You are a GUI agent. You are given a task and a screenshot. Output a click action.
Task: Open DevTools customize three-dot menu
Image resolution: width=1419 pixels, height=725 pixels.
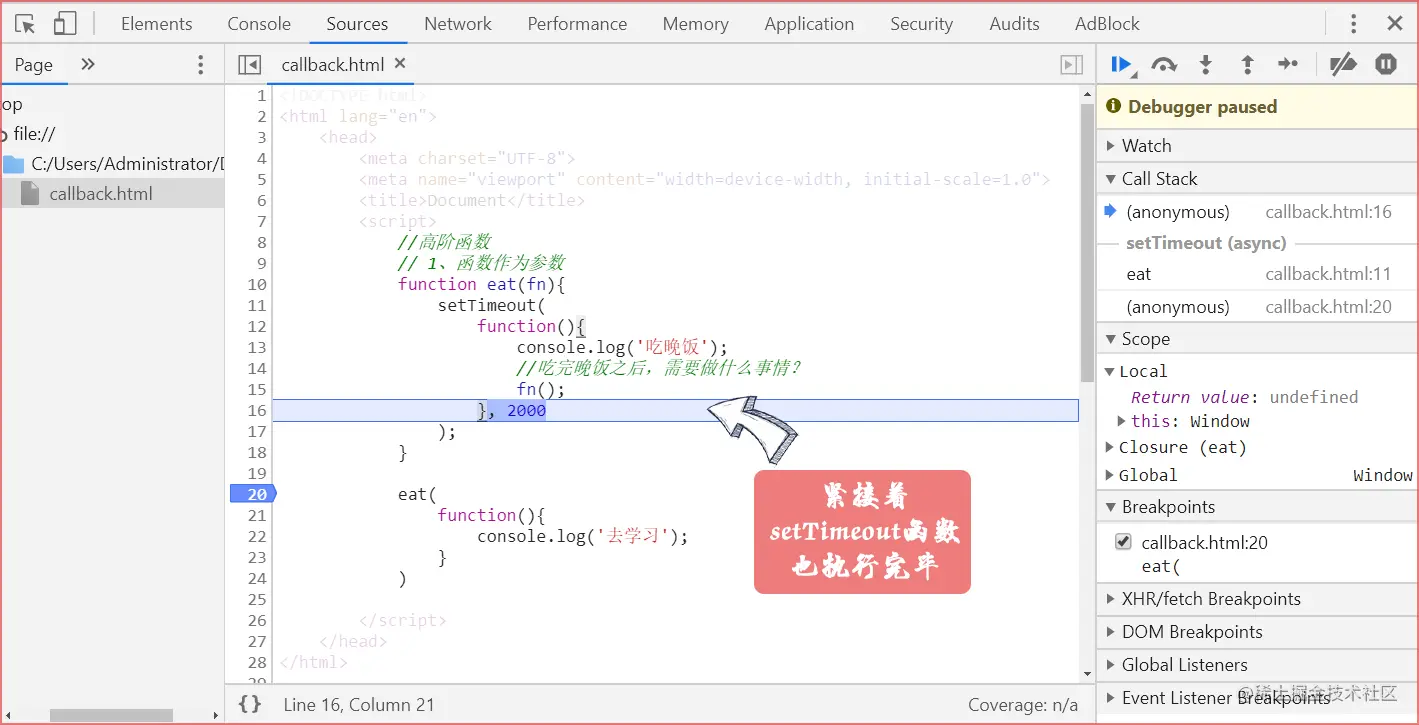click(x=1355, y=24)
